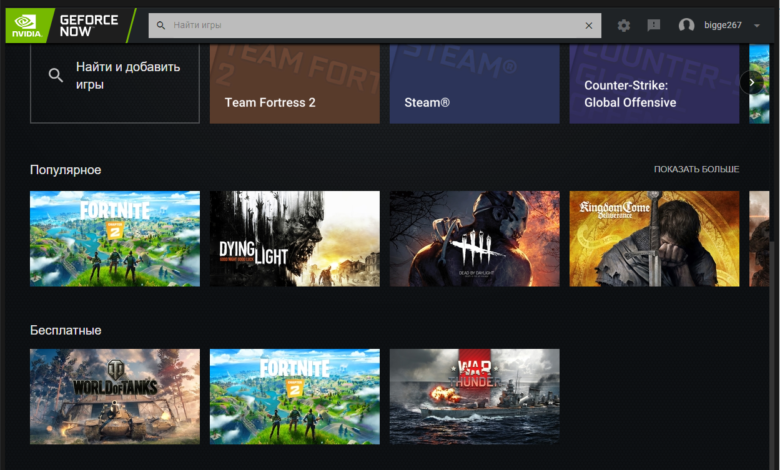Click the Популярное section heading
This screenshot has height=470, width=780.
66,170
